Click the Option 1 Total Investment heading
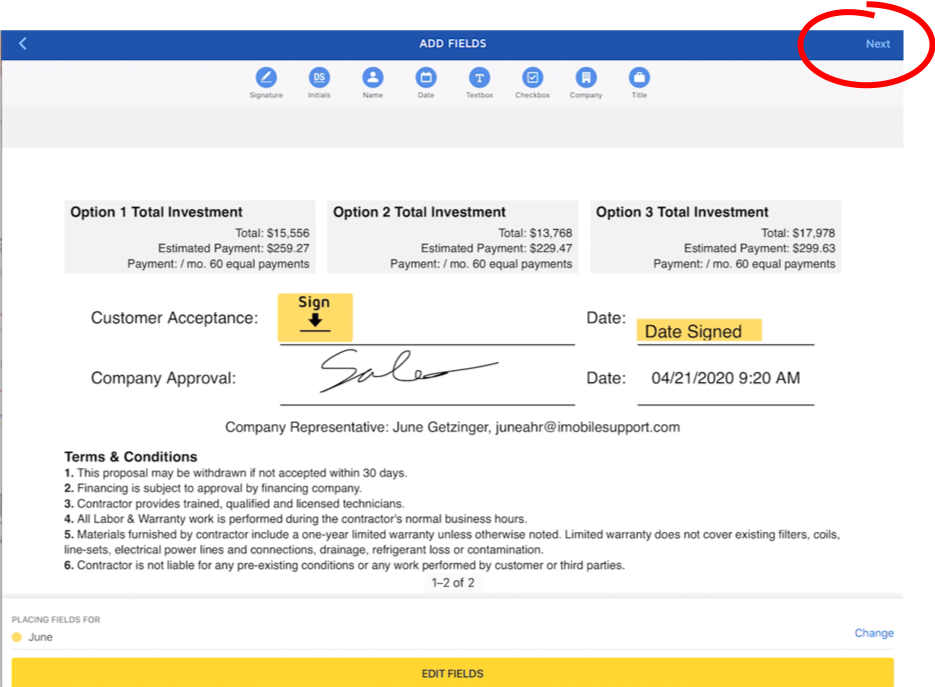The height and width of the screenshot is (687, 935). [156, 212]
